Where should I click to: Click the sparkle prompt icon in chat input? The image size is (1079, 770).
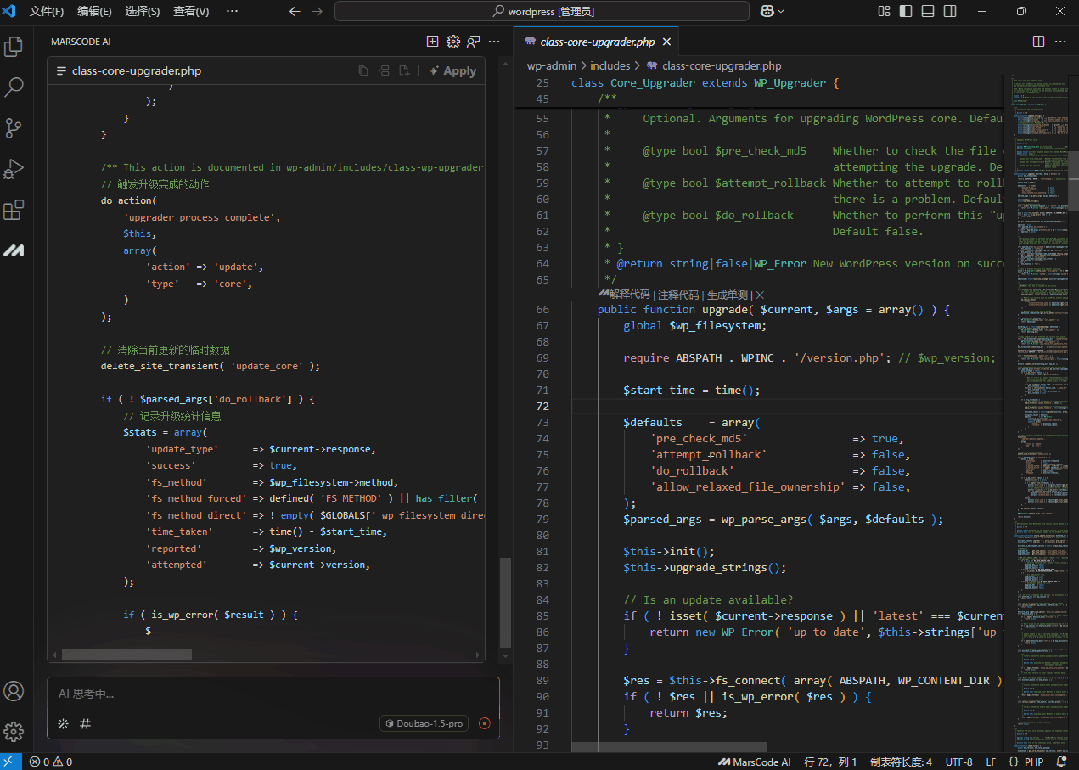pyautogui.click(x=63, y=723)
